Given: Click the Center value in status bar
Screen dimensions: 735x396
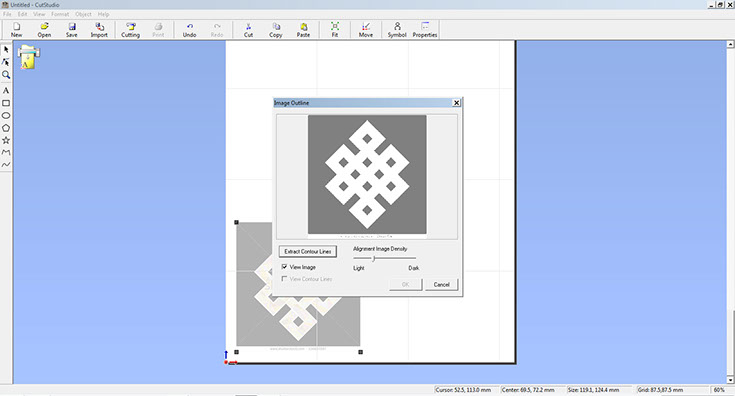Looking at the screenshot, I should [x=528, y=390].
